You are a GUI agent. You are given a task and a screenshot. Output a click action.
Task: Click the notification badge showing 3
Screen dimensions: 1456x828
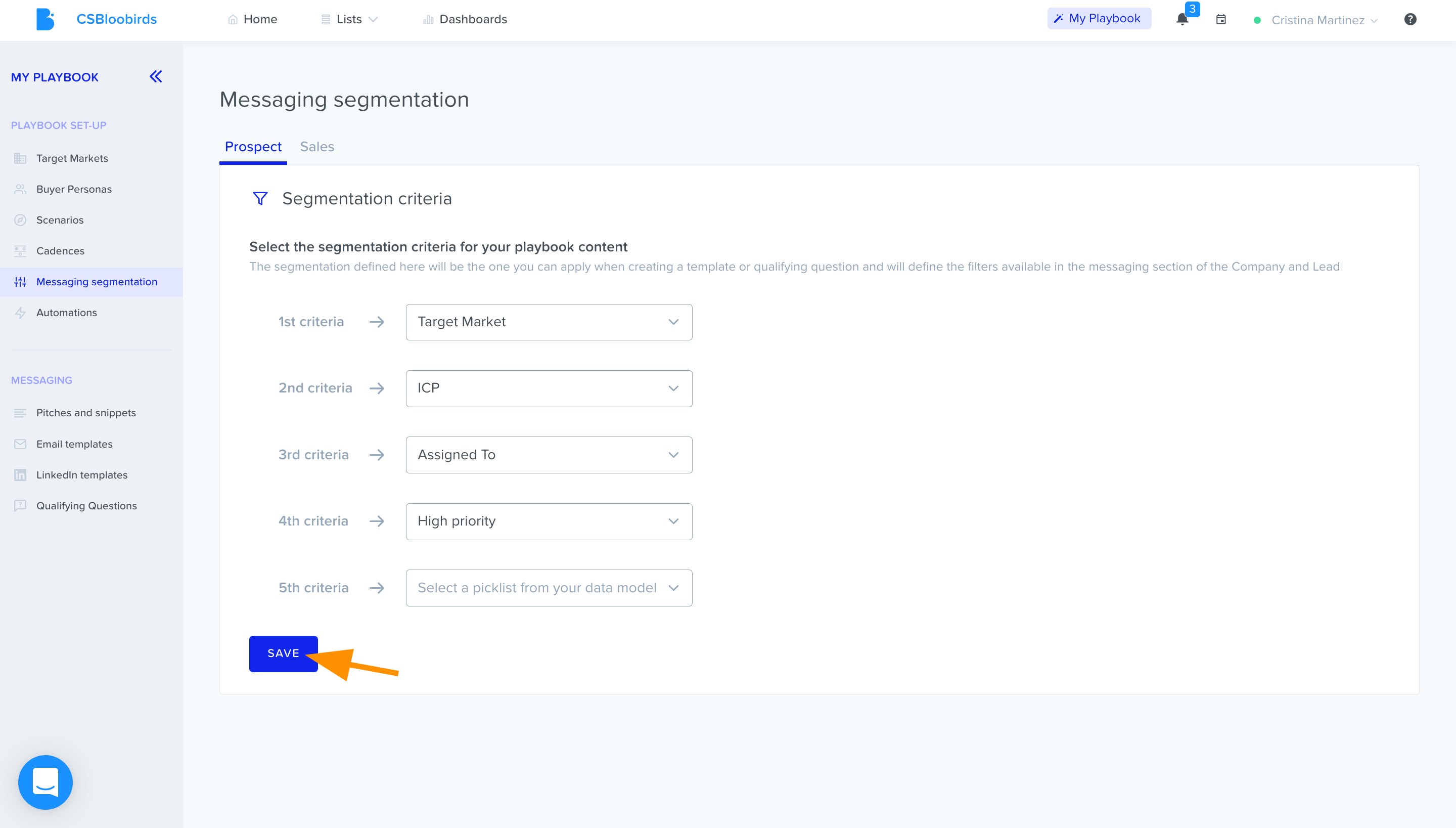(x=1192, y=9)
